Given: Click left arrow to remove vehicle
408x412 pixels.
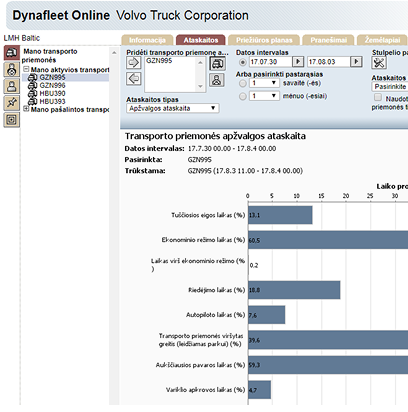Looking at the screenshot, I should pyautogui.click(x=134, y=79).
